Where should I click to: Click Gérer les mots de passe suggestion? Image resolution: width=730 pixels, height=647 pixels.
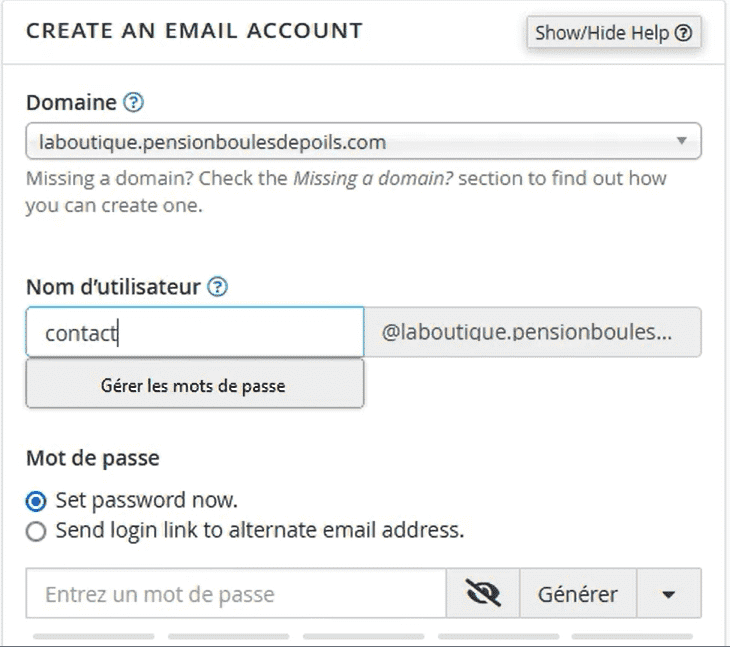pos(195,385)
